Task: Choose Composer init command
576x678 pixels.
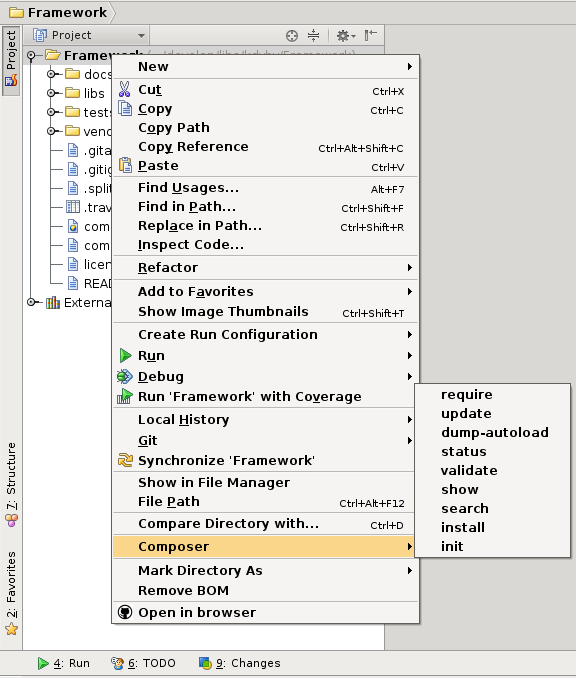Action: tap(493, 547)
